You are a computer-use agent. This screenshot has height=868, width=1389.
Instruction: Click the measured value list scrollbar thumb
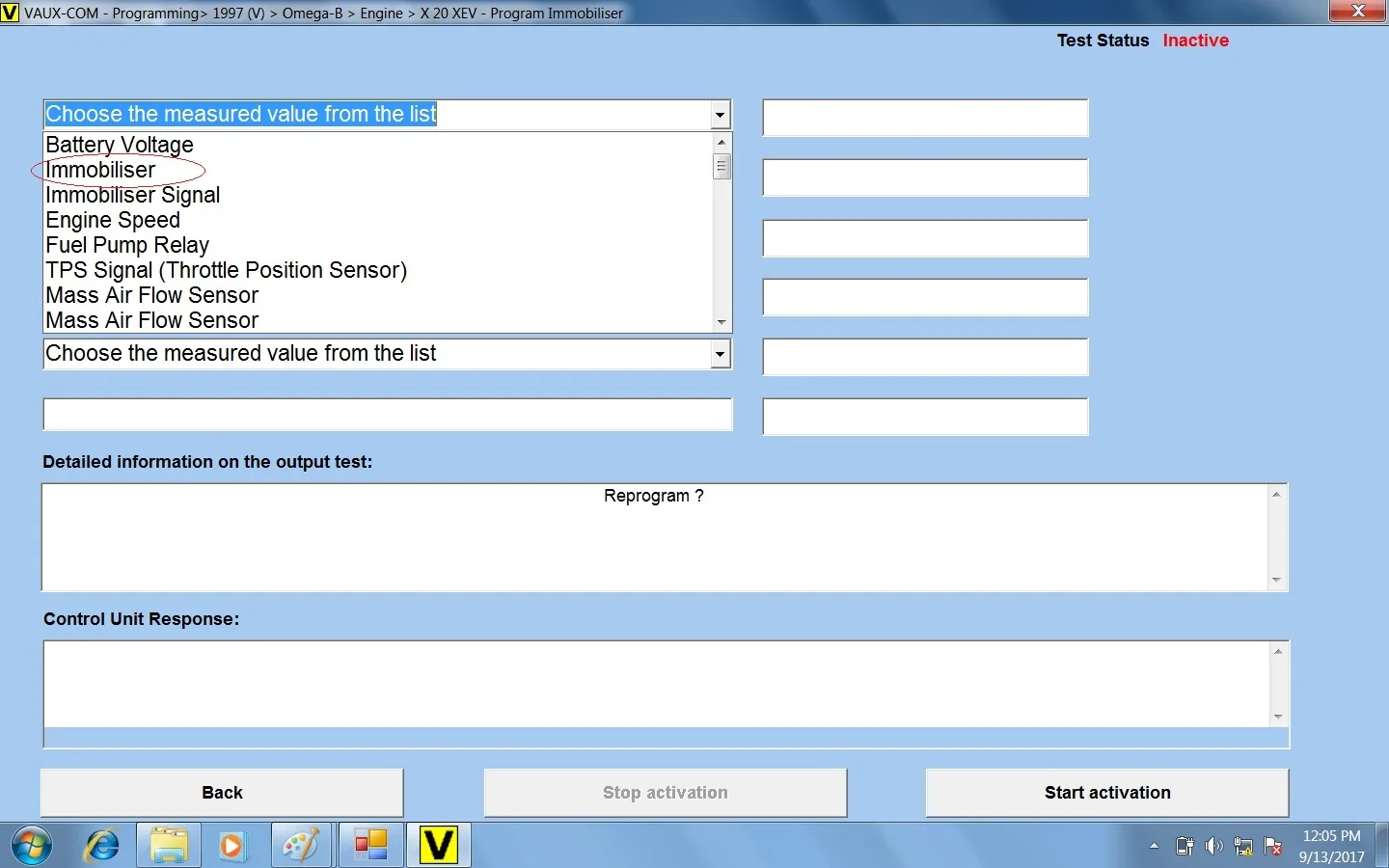pos(722,167)
